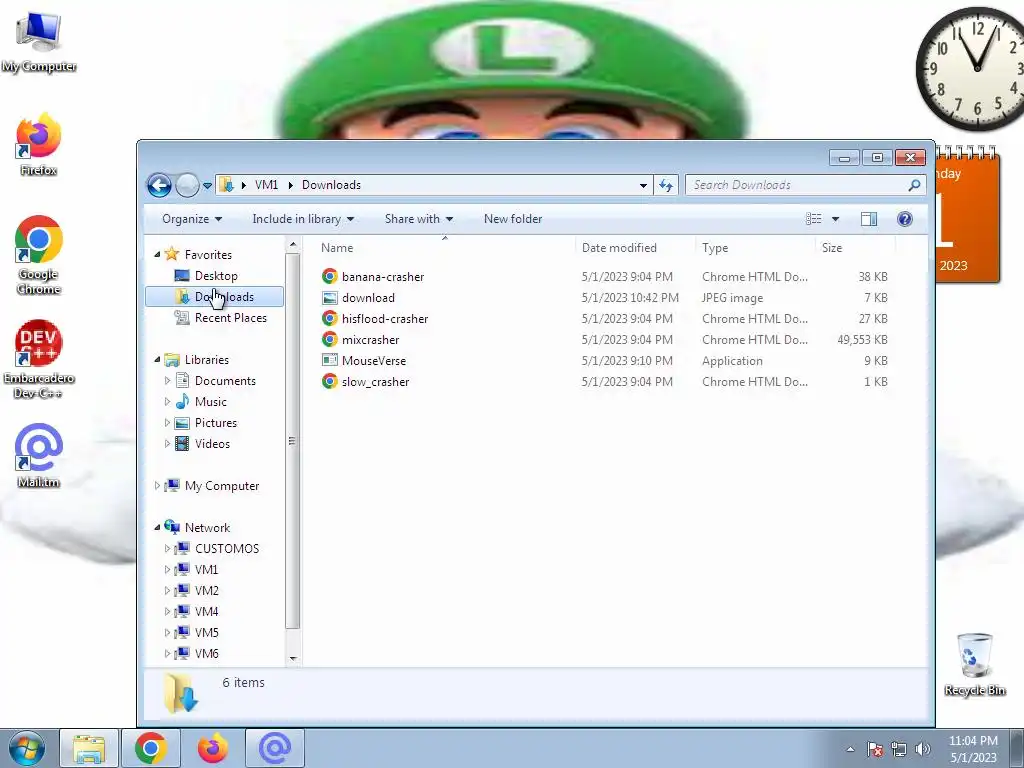The width and height of the screenshot is (1024, 768).
Task: Select the download JPEG image icon
Action: 330,298
